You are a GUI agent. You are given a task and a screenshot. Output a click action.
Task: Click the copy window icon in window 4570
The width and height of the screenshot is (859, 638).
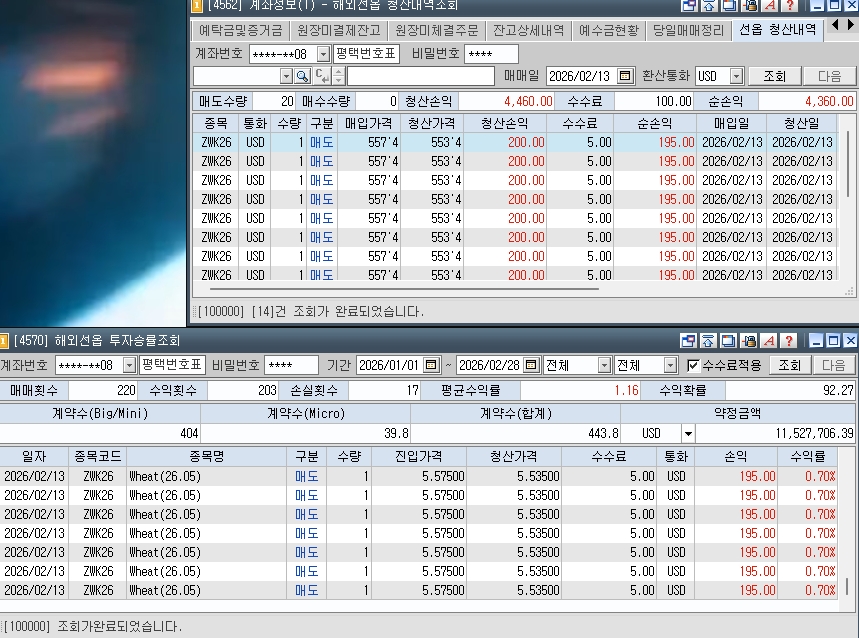click(729, 341)
